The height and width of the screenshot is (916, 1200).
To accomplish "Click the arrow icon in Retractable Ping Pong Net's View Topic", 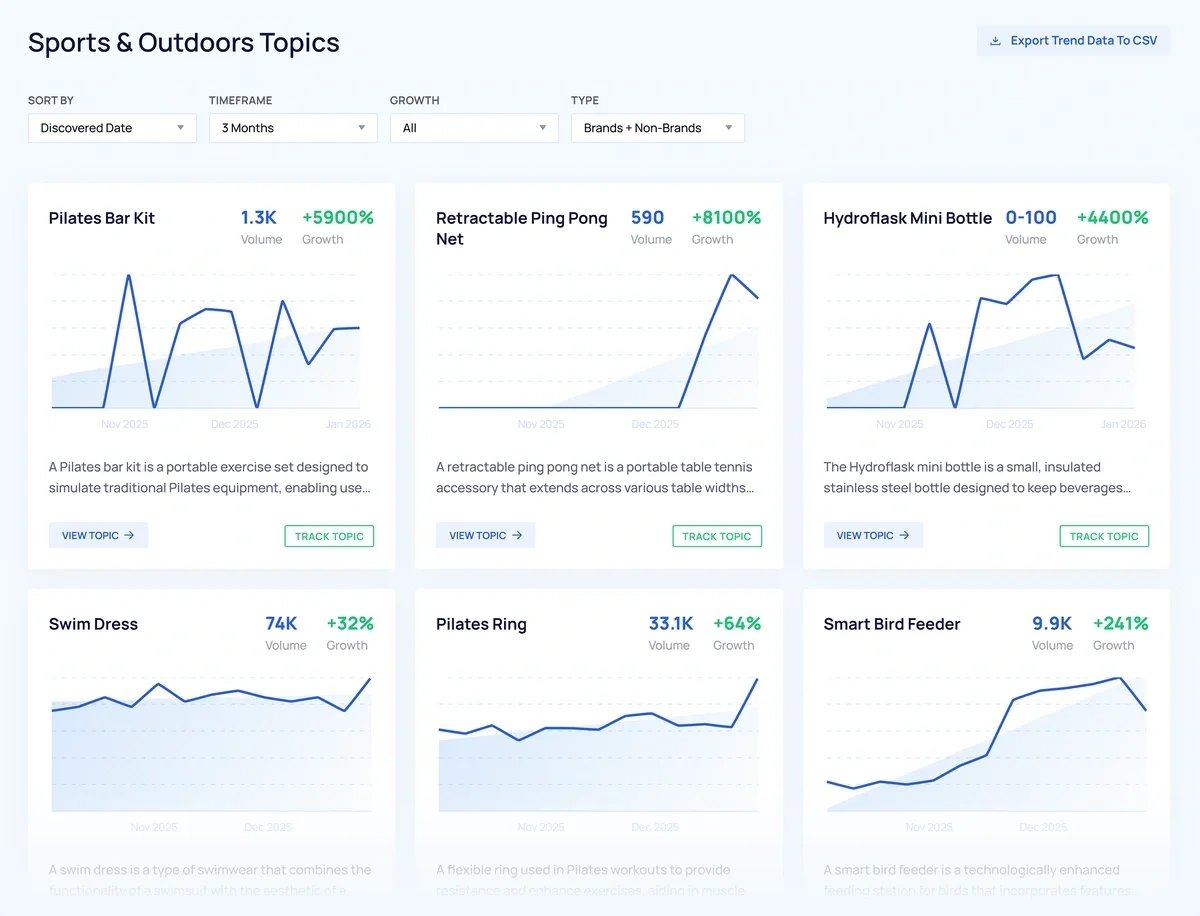I will 517,536.
